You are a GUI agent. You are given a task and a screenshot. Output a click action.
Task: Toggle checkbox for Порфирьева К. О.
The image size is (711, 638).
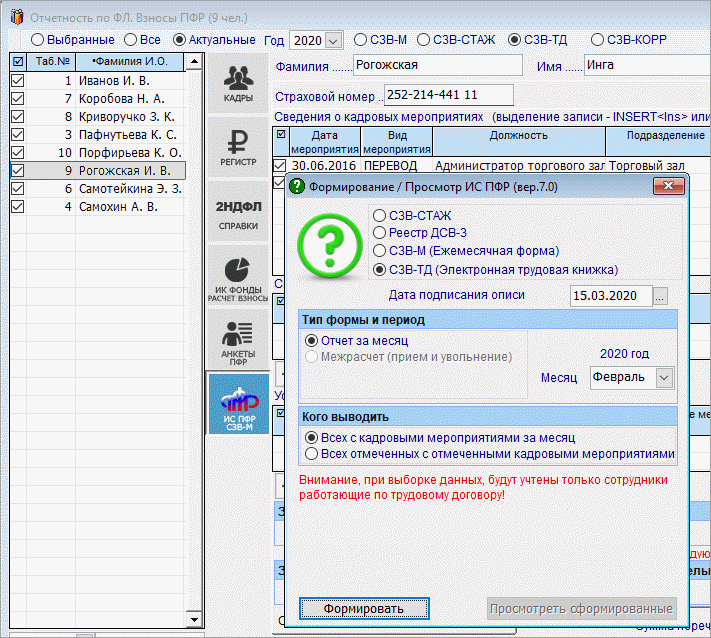click(x=18, y=152)
